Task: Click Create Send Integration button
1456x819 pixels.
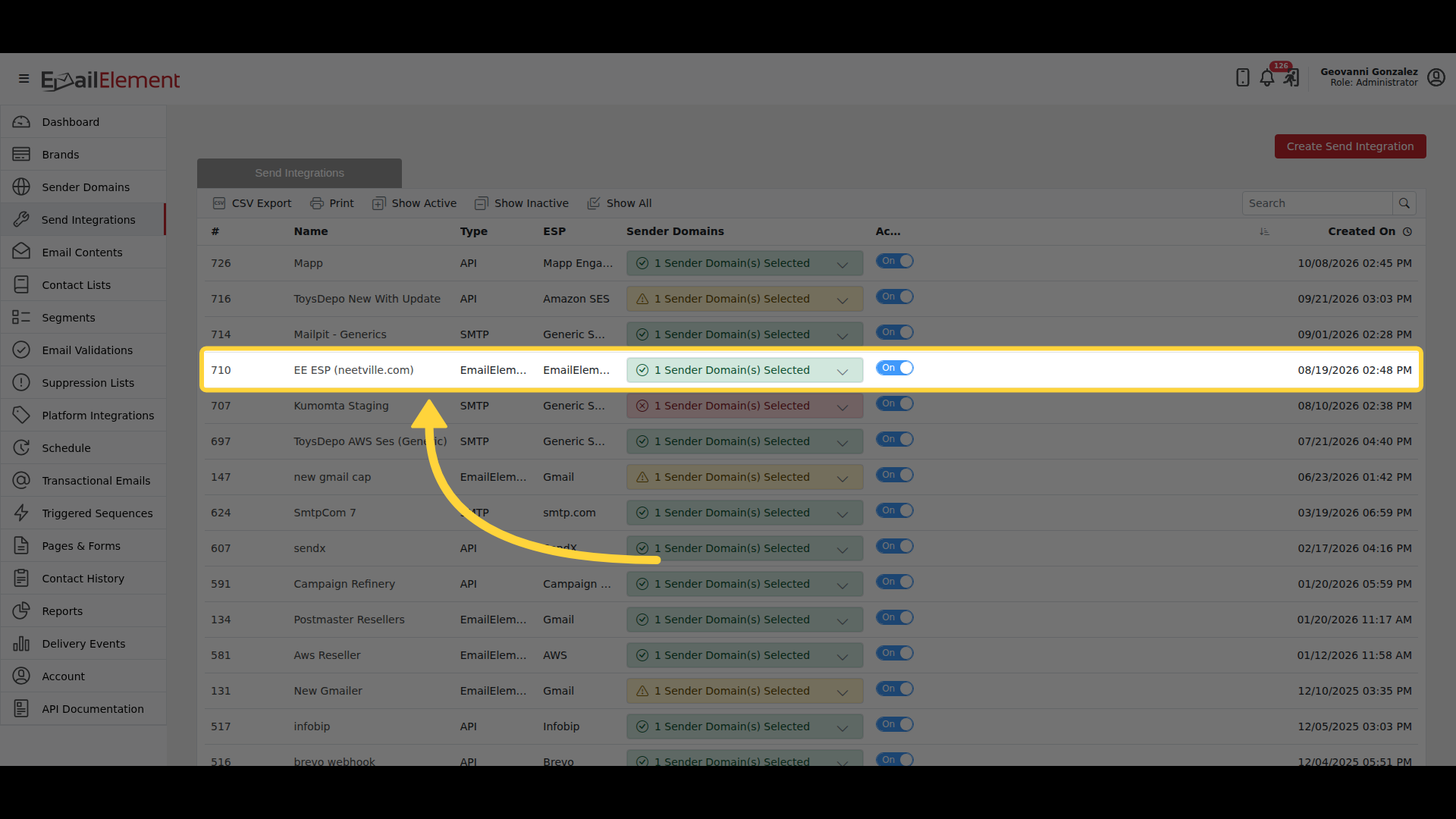Action: [1350, 146]
